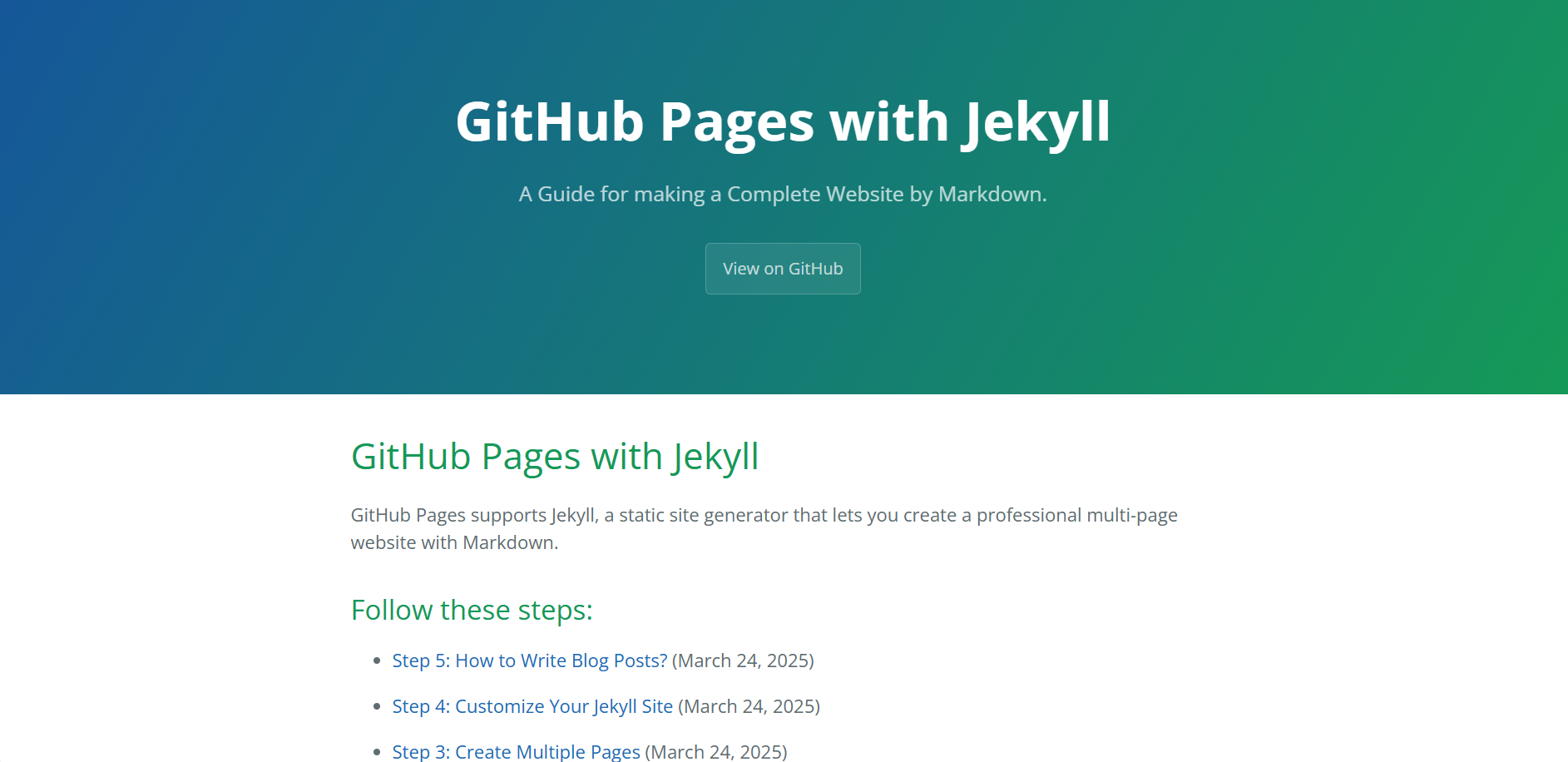
Task: Open Step 3: Create Multiple Pages link
Action: pos(516,751)
